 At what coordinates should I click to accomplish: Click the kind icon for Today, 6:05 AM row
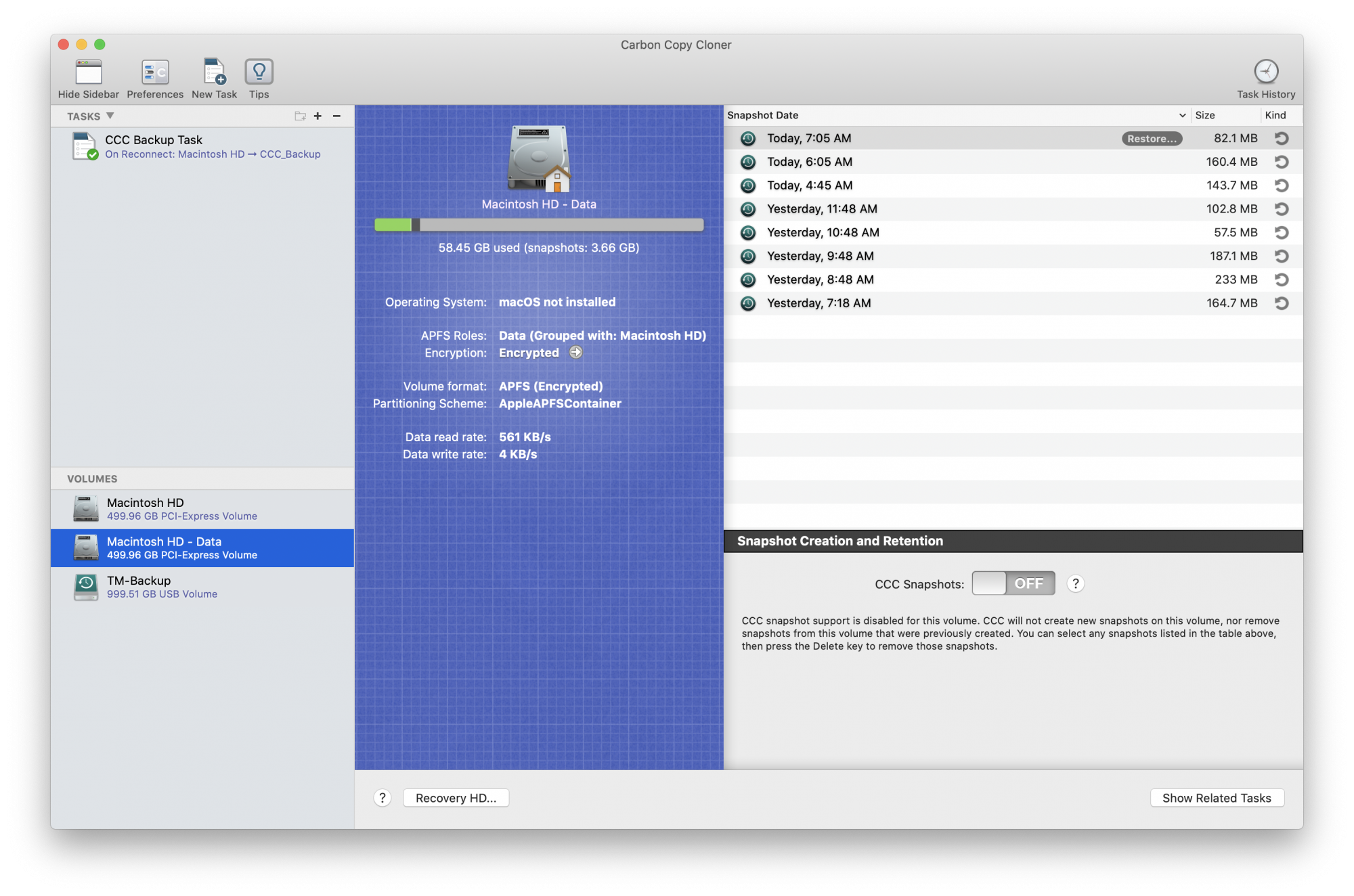click(x=1282, y=162)
